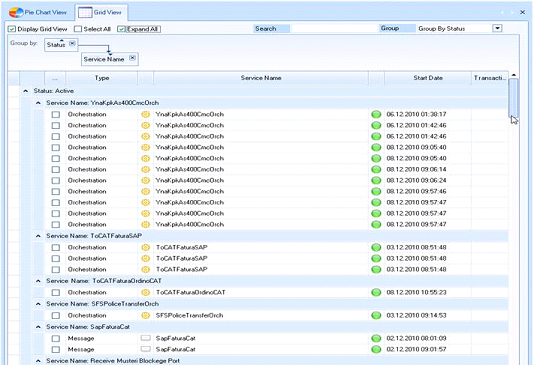Screen dimensions: 533x365
Task: Close the panel with top-right X
Action: tap(522, 12)
